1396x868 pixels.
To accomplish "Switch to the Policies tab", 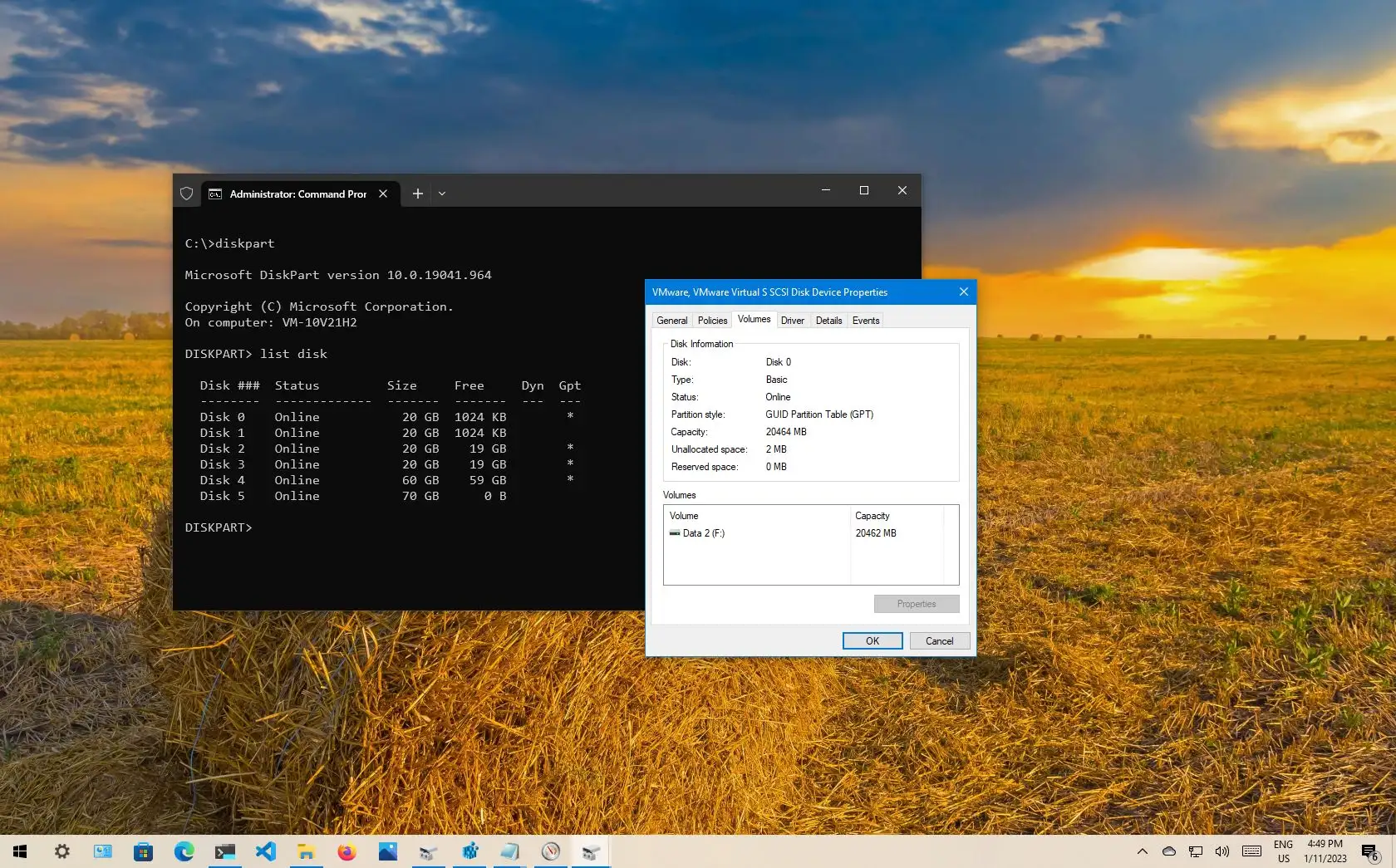I will (712, 321).
